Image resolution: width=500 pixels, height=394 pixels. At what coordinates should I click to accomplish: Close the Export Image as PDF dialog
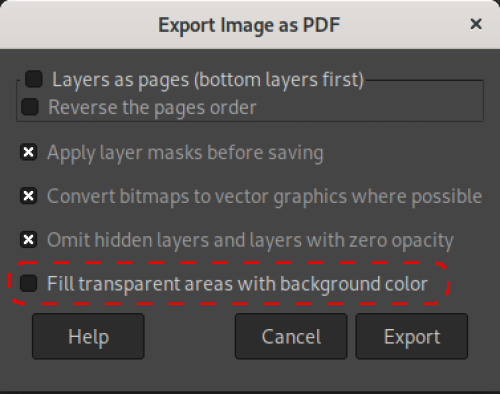click(476, 24)
